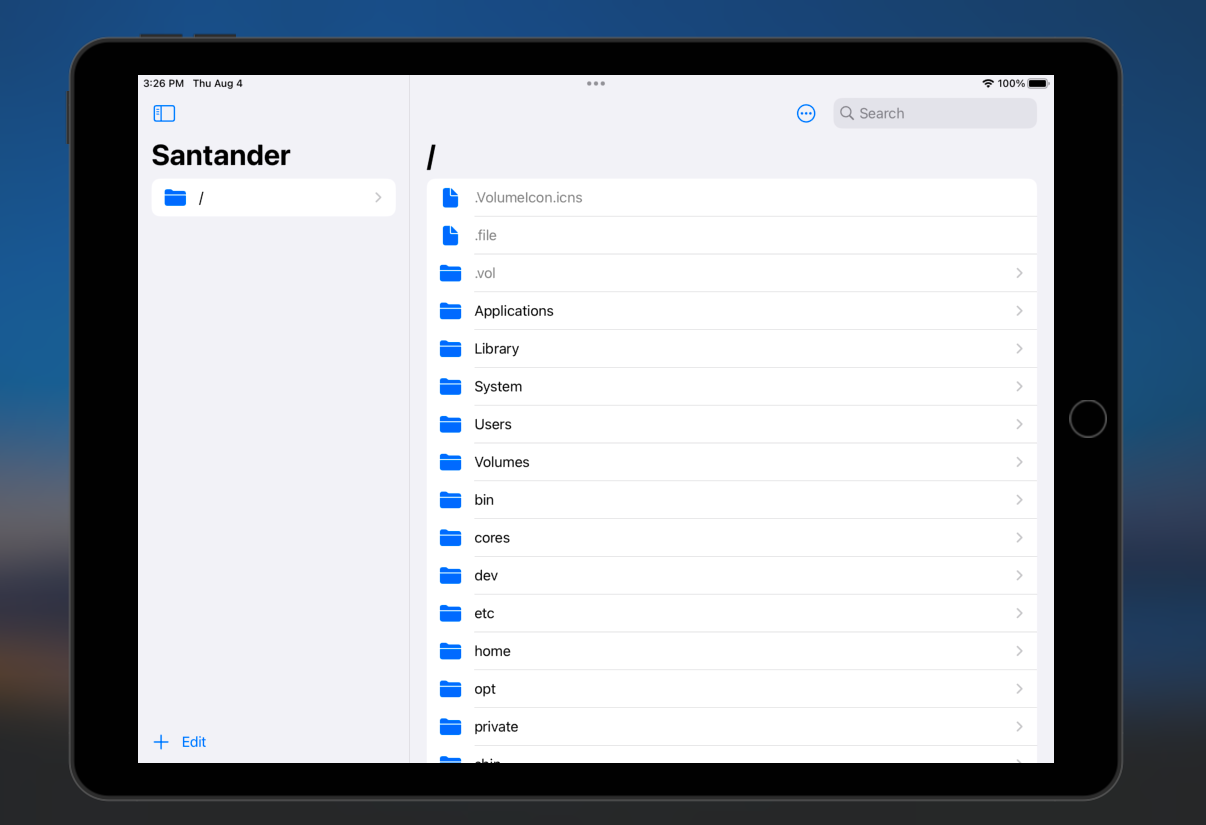Click the opt folder icon
1206x825 pixels.
click(451, 689)
